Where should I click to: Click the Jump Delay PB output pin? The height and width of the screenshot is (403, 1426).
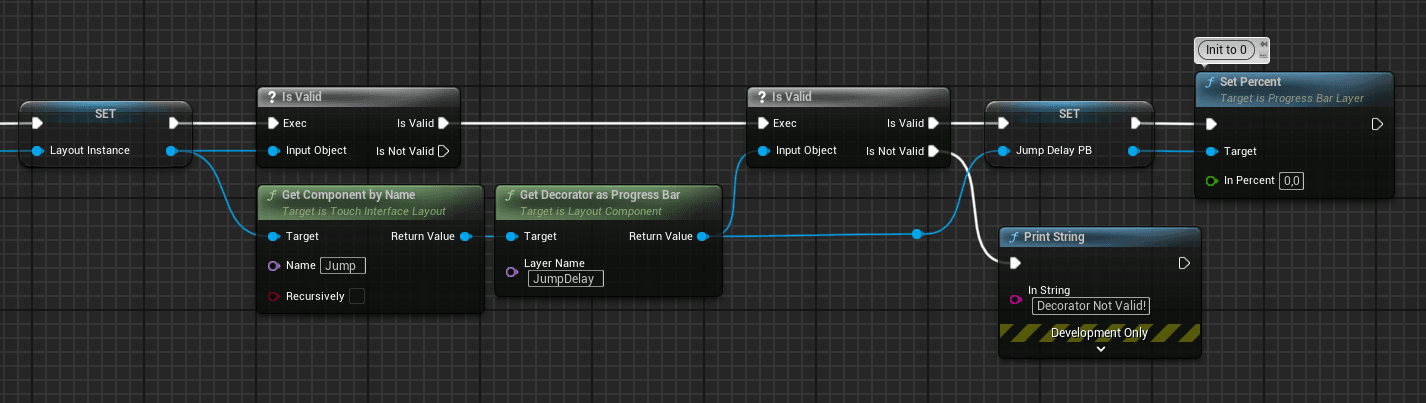point(1133,151)
